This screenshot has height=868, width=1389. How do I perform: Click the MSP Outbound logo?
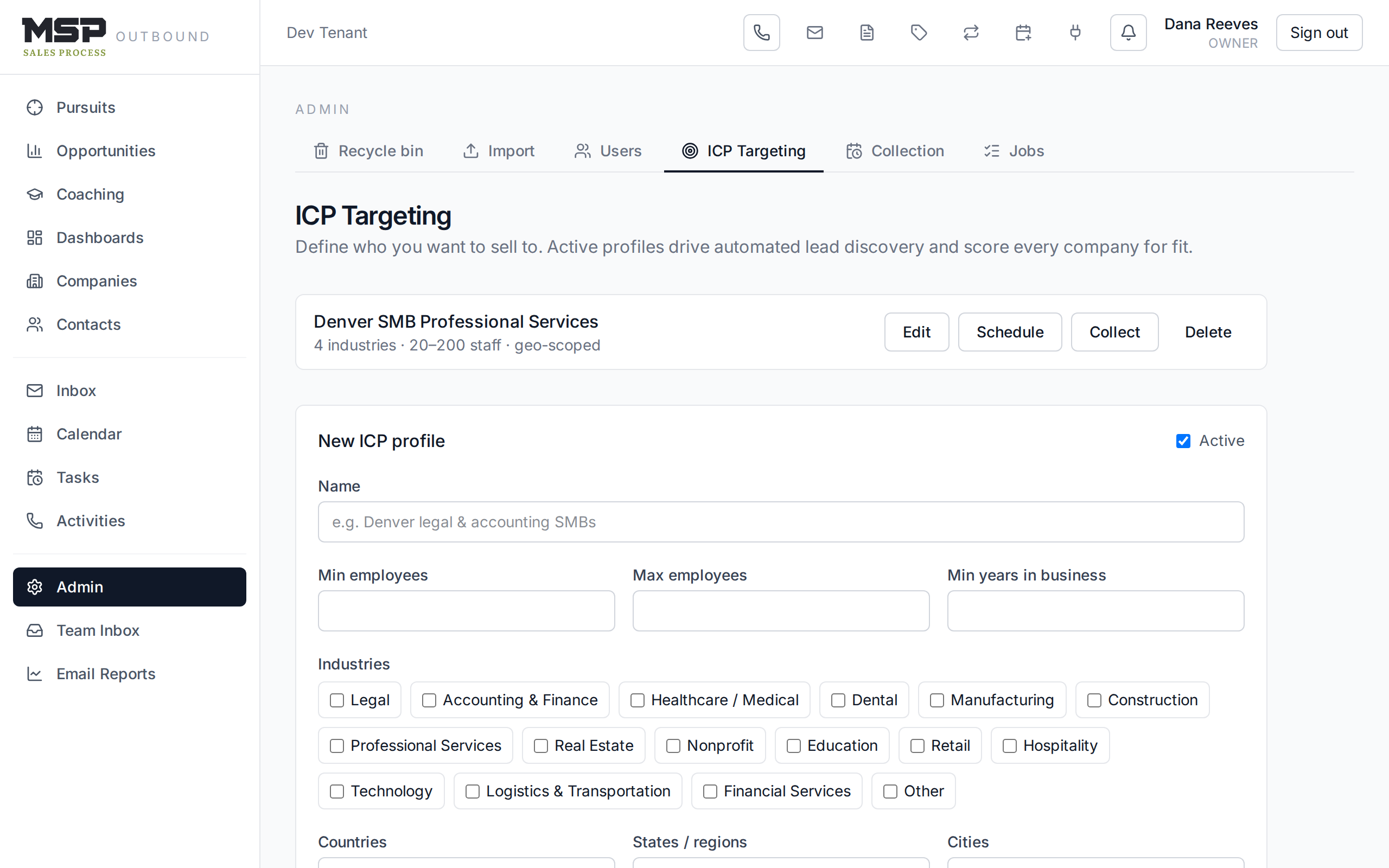point(116,37)
